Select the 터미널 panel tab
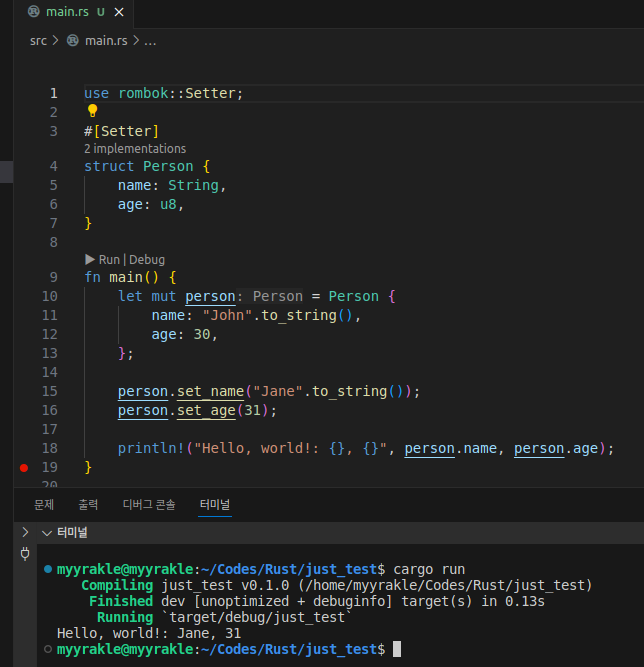644x667 pixels. pyautogui.click(x=215, y=505)
